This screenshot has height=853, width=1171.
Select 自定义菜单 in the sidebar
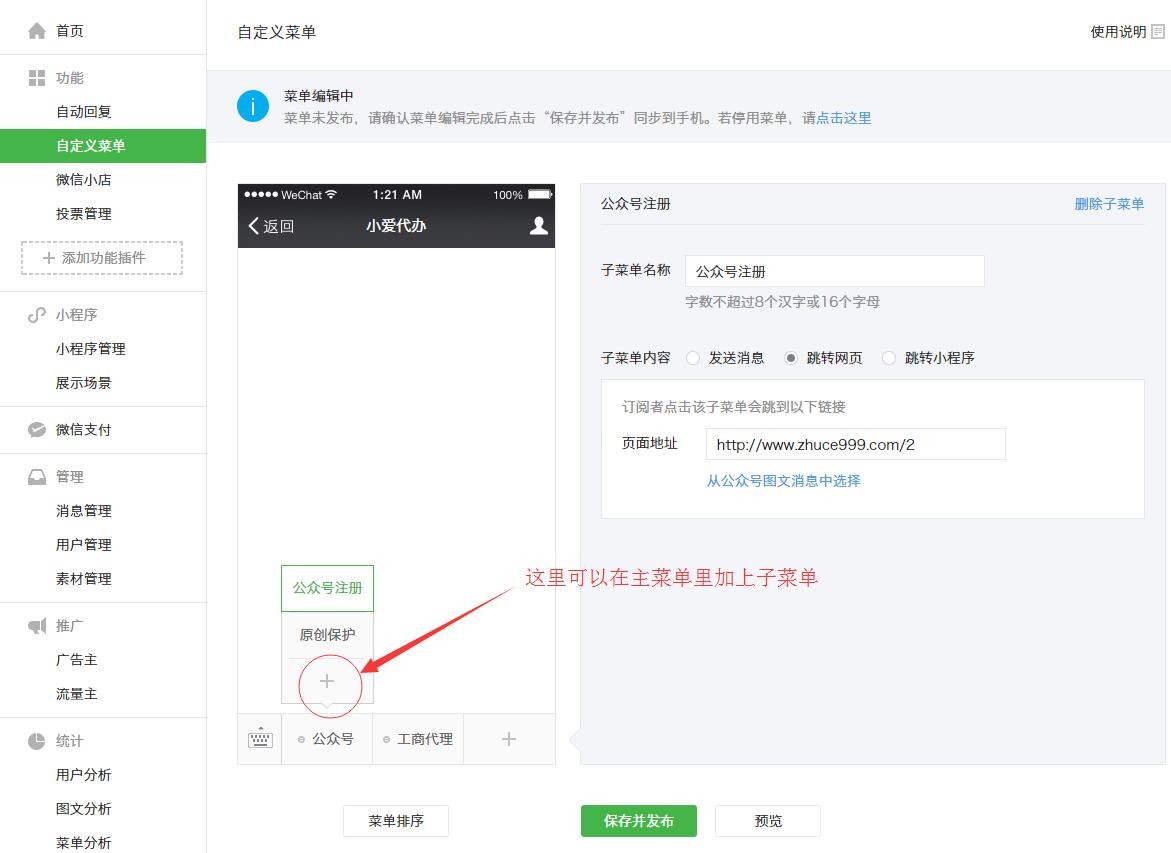point(103,146)
